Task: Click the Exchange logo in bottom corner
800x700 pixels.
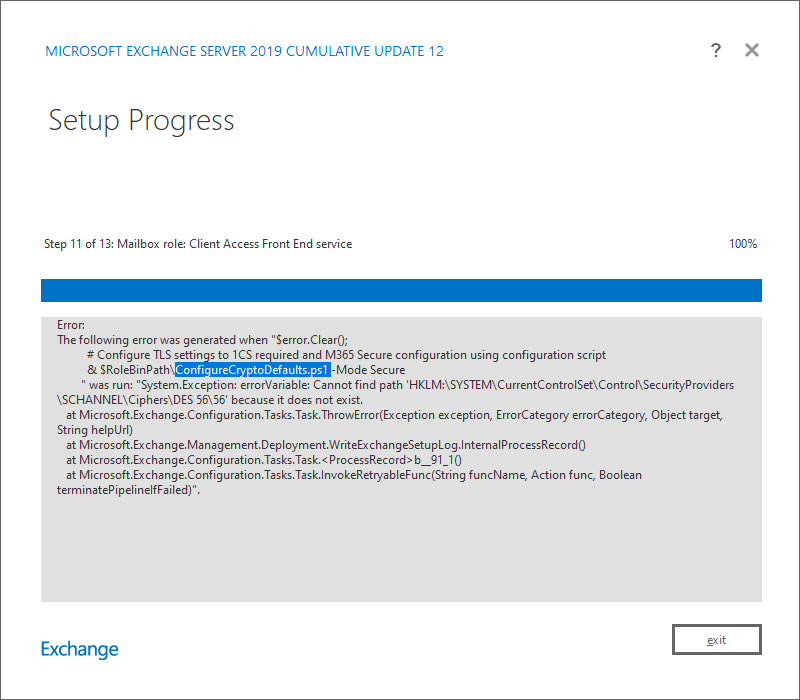Action: (79, 649)
